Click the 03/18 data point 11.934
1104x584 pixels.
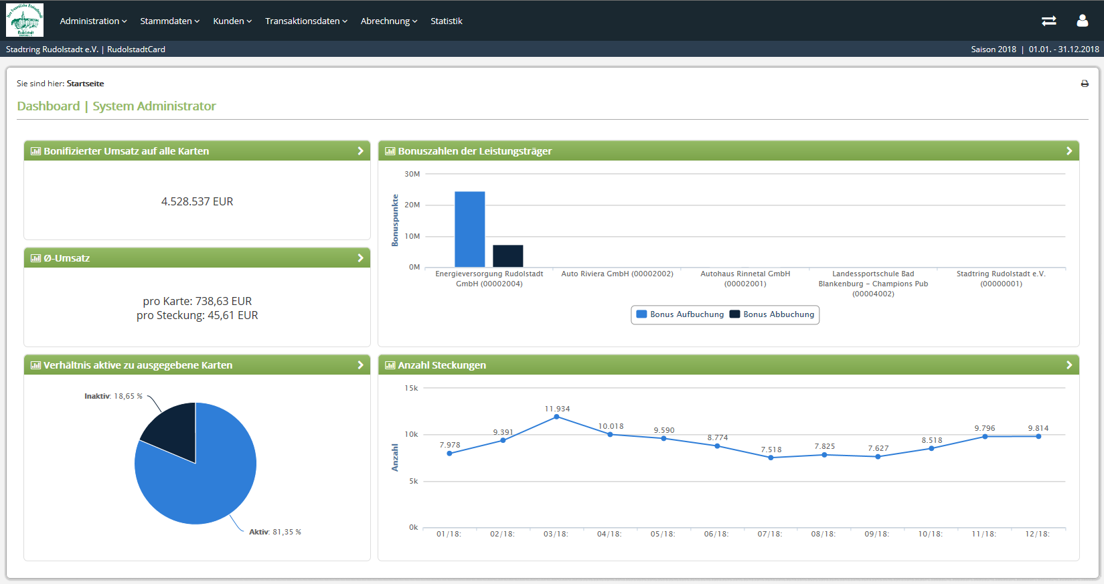pos(557,417)
